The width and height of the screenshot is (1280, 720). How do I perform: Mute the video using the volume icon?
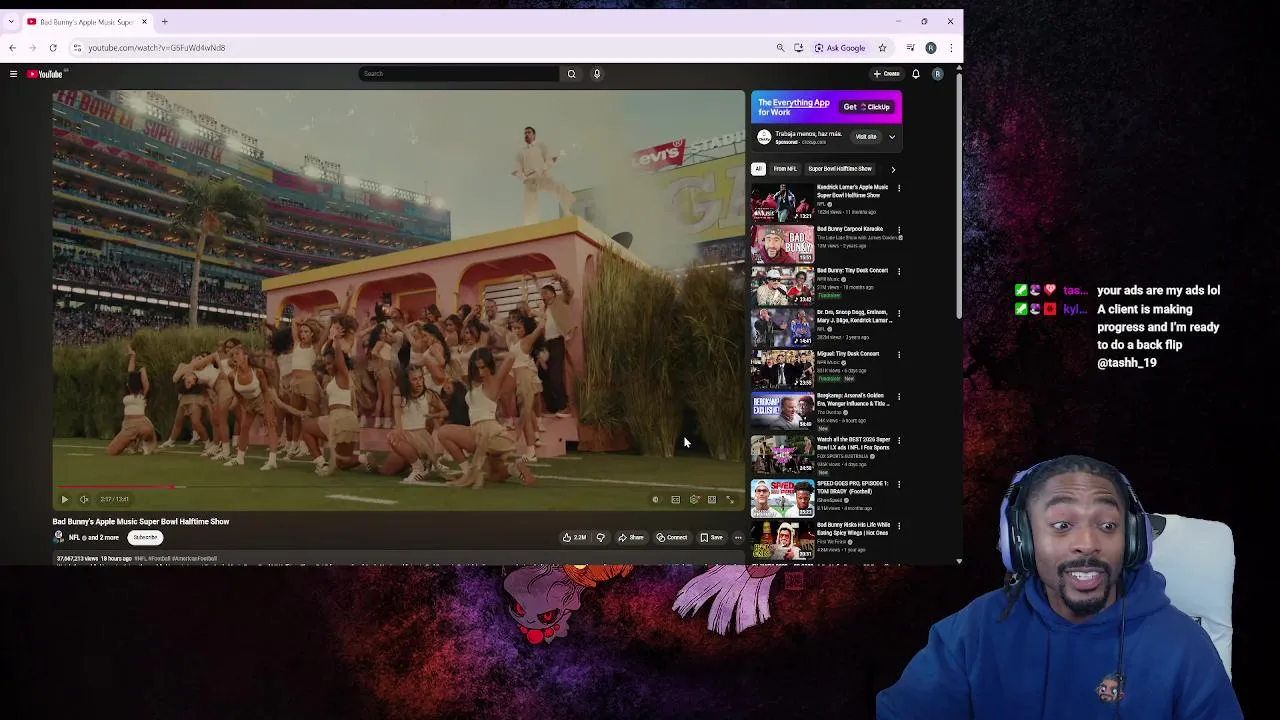click(x=84, y=499)
